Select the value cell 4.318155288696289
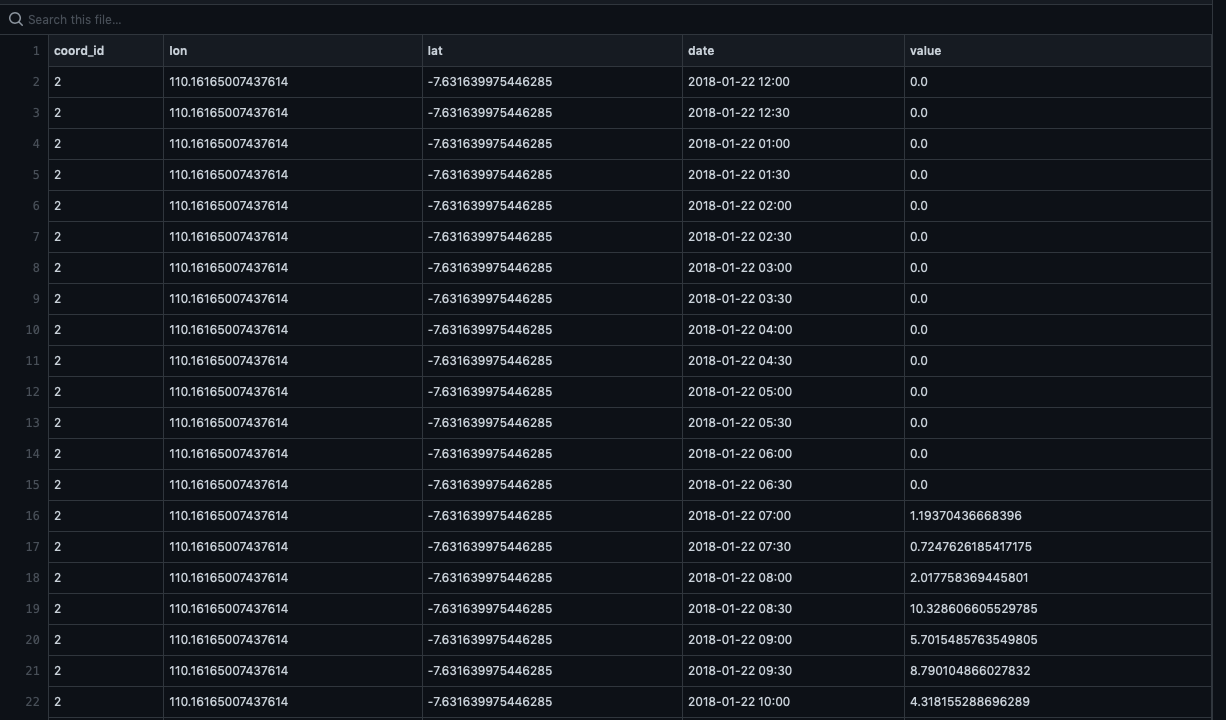The height and width of the screenshot is (720, 1226). click(x=969, y=702)
